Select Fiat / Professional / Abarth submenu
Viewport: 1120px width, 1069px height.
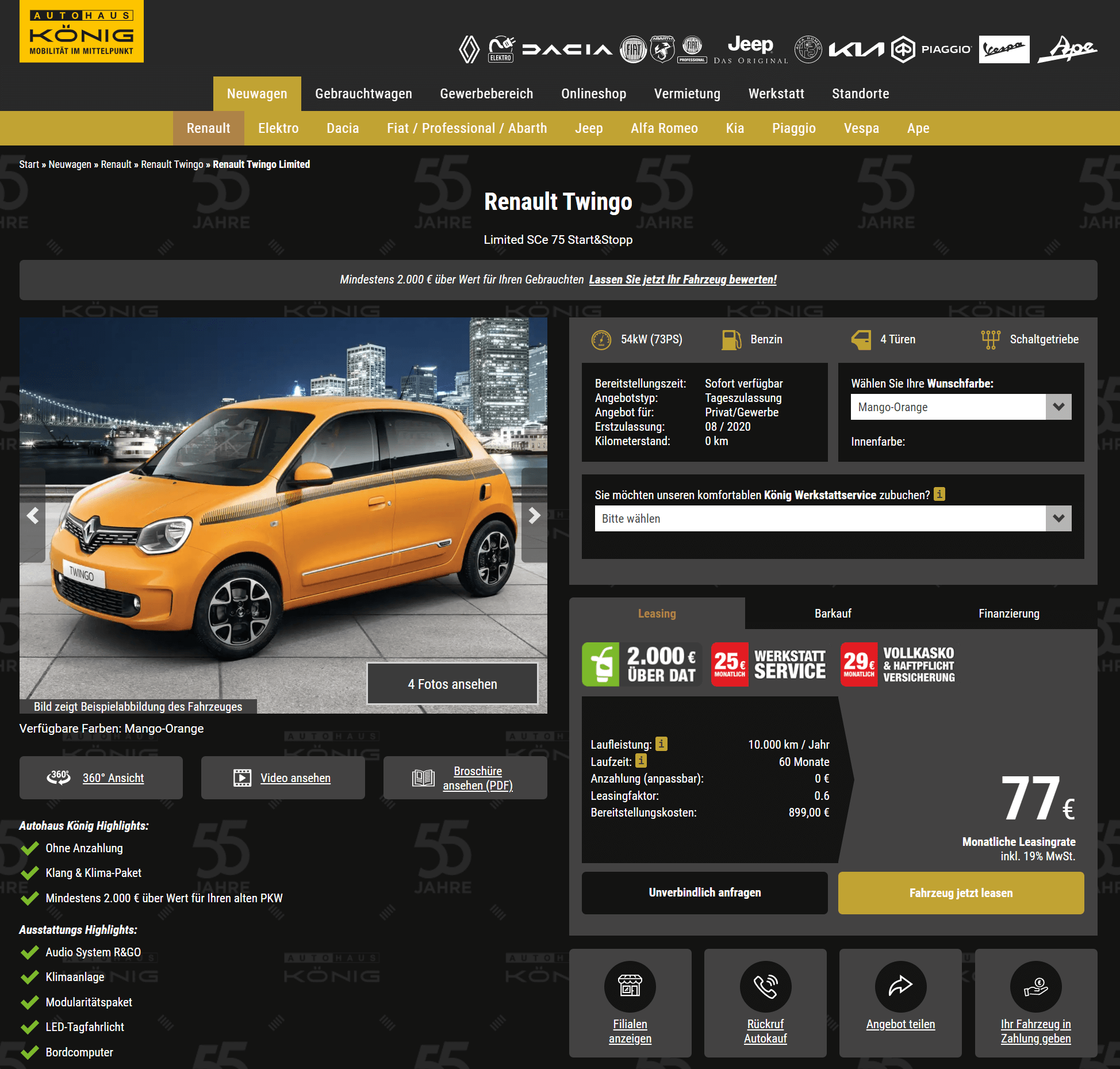pyautogui.click(x=467, y=128)
